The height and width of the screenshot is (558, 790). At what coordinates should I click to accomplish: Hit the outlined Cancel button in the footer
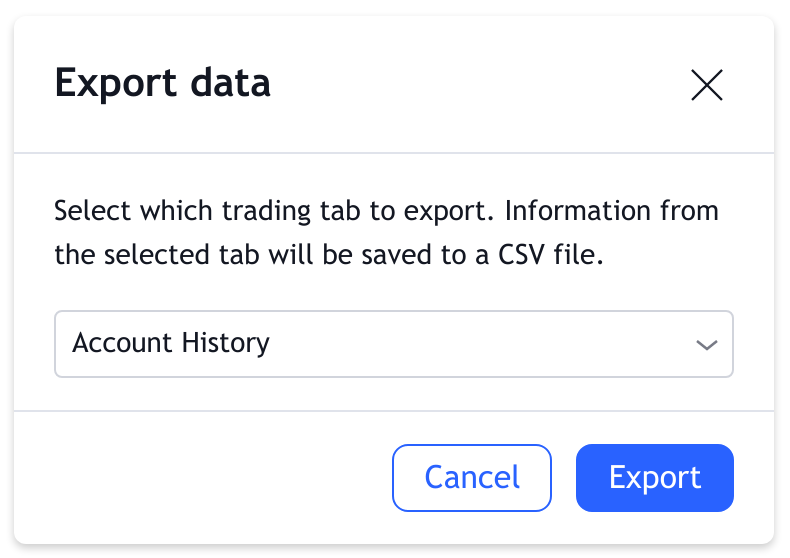point(472,477)
